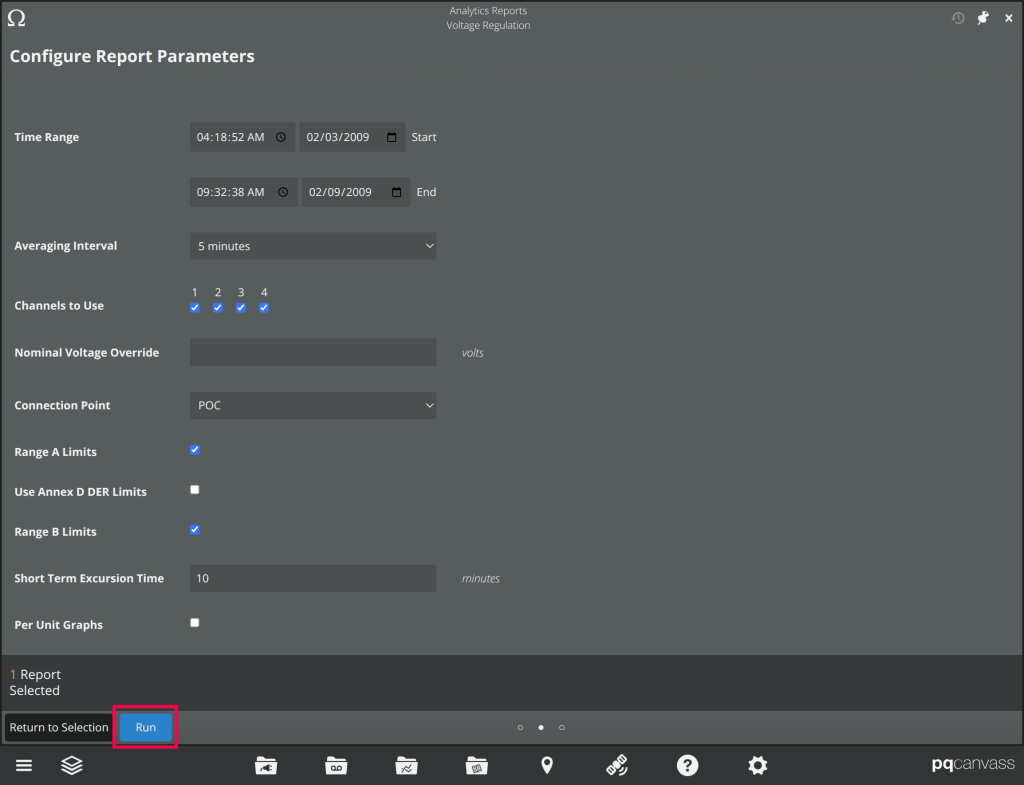
Task: Open the folder with chart icon
Action: [x=406, y=766]
